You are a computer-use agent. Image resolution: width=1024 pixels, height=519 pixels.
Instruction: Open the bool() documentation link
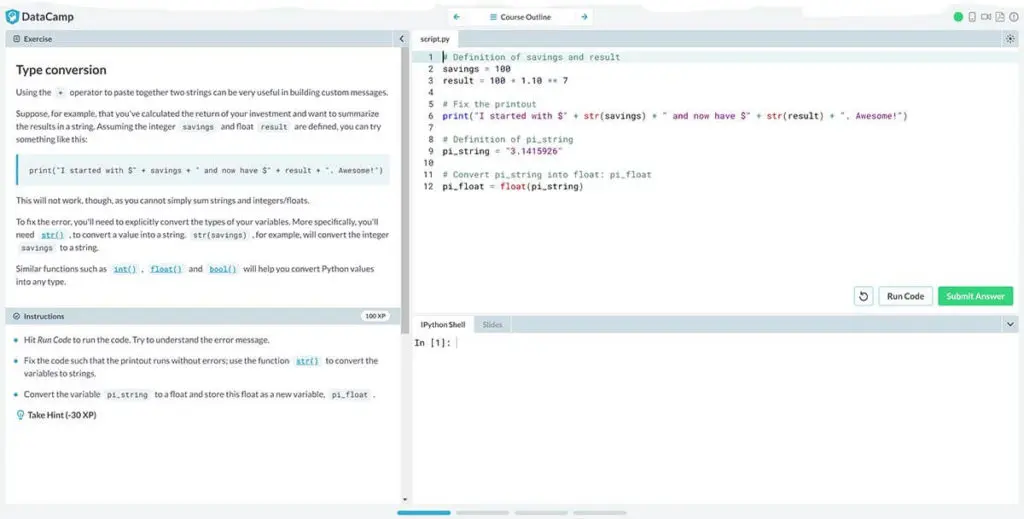pos(223,269)
